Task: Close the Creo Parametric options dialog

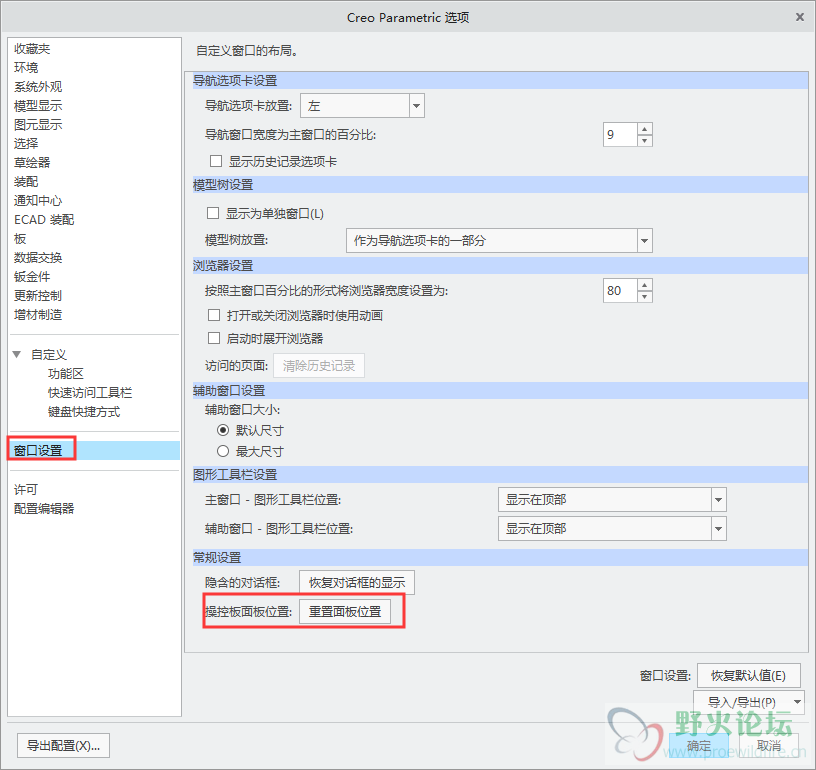Action: click(799, 17)
